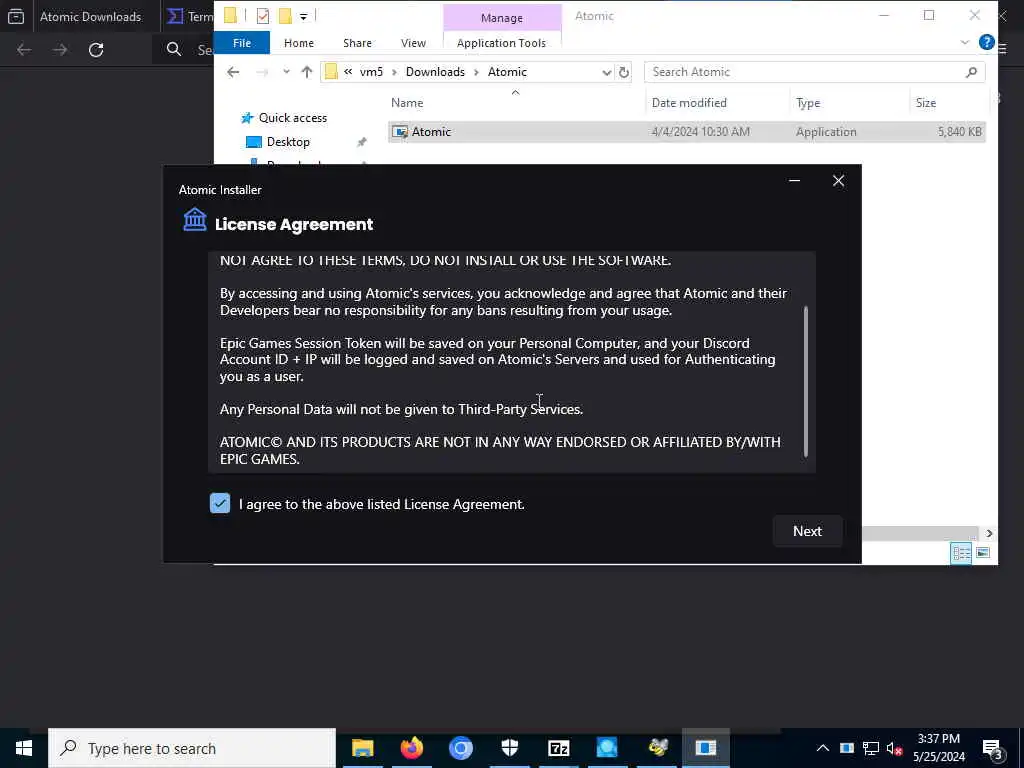Switch to the Home ribbon tab
1024x768 pixels.
pos(298,43)
